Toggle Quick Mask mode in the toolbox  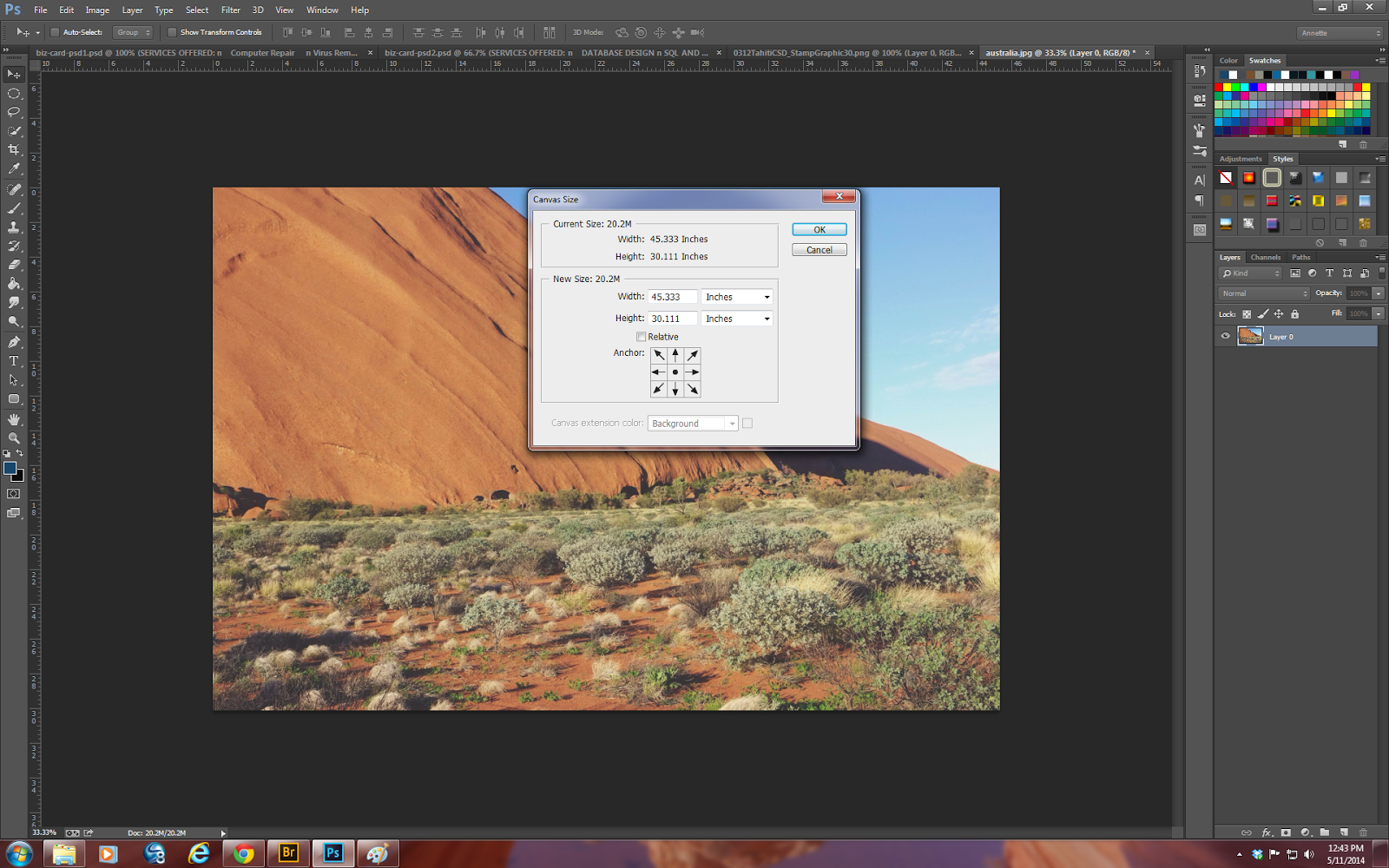pos(14,494)
